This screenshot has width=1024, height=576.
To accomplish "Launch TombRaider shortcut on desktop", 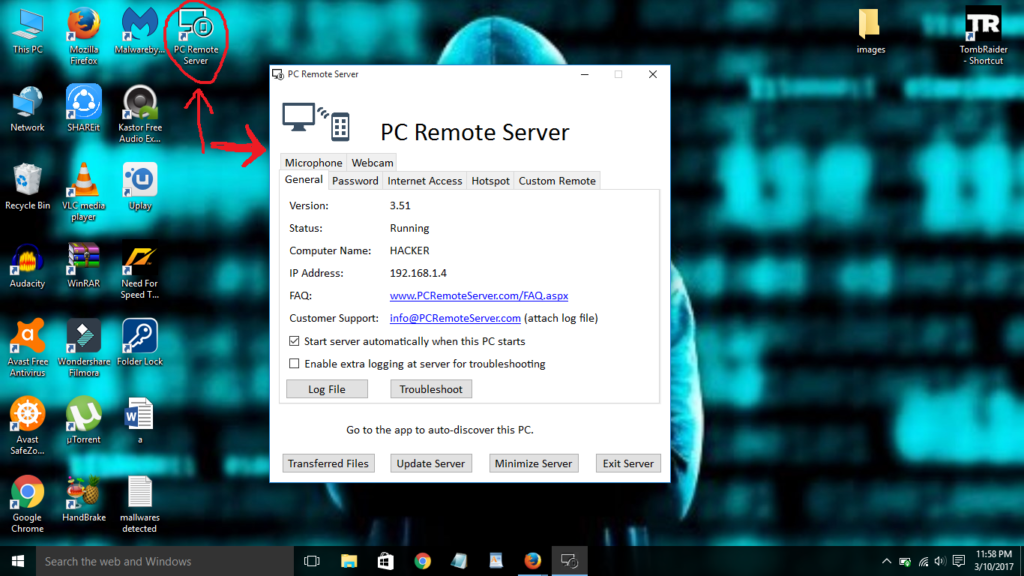I will 984,37.
